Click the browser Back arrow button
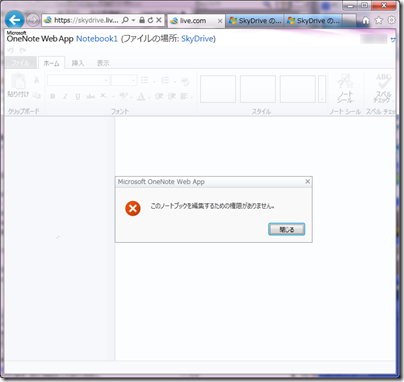404x382 pixels. 14,20
